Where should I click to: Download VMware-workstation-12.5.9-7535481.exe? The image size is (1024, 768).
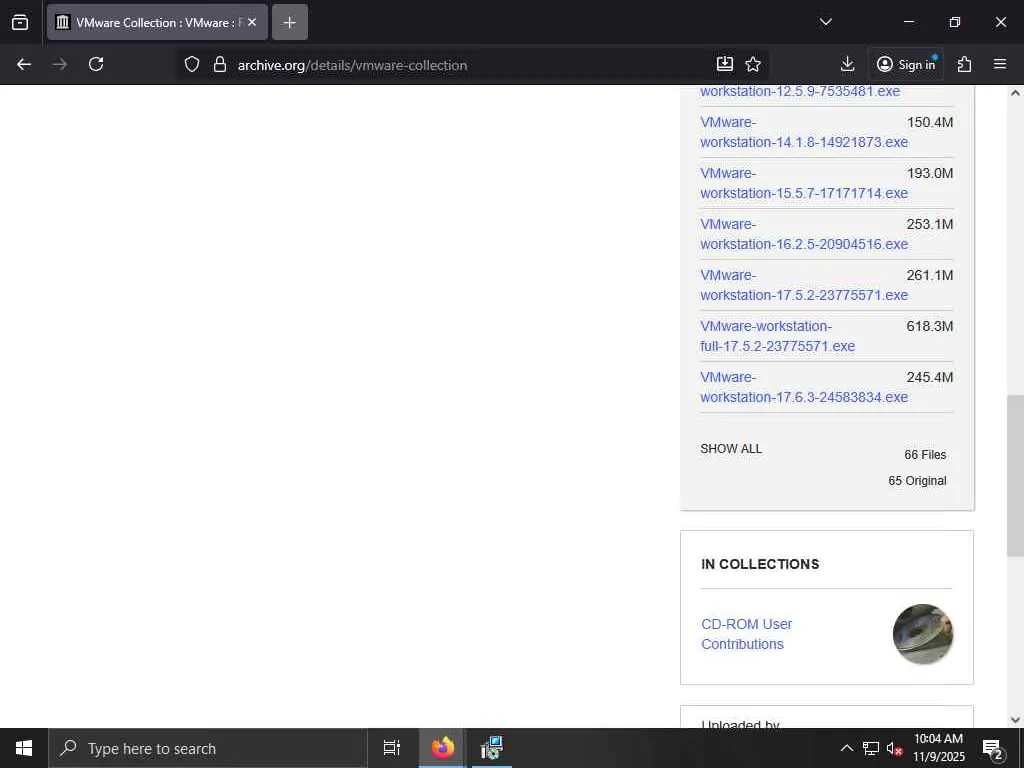tap(800, 91)
